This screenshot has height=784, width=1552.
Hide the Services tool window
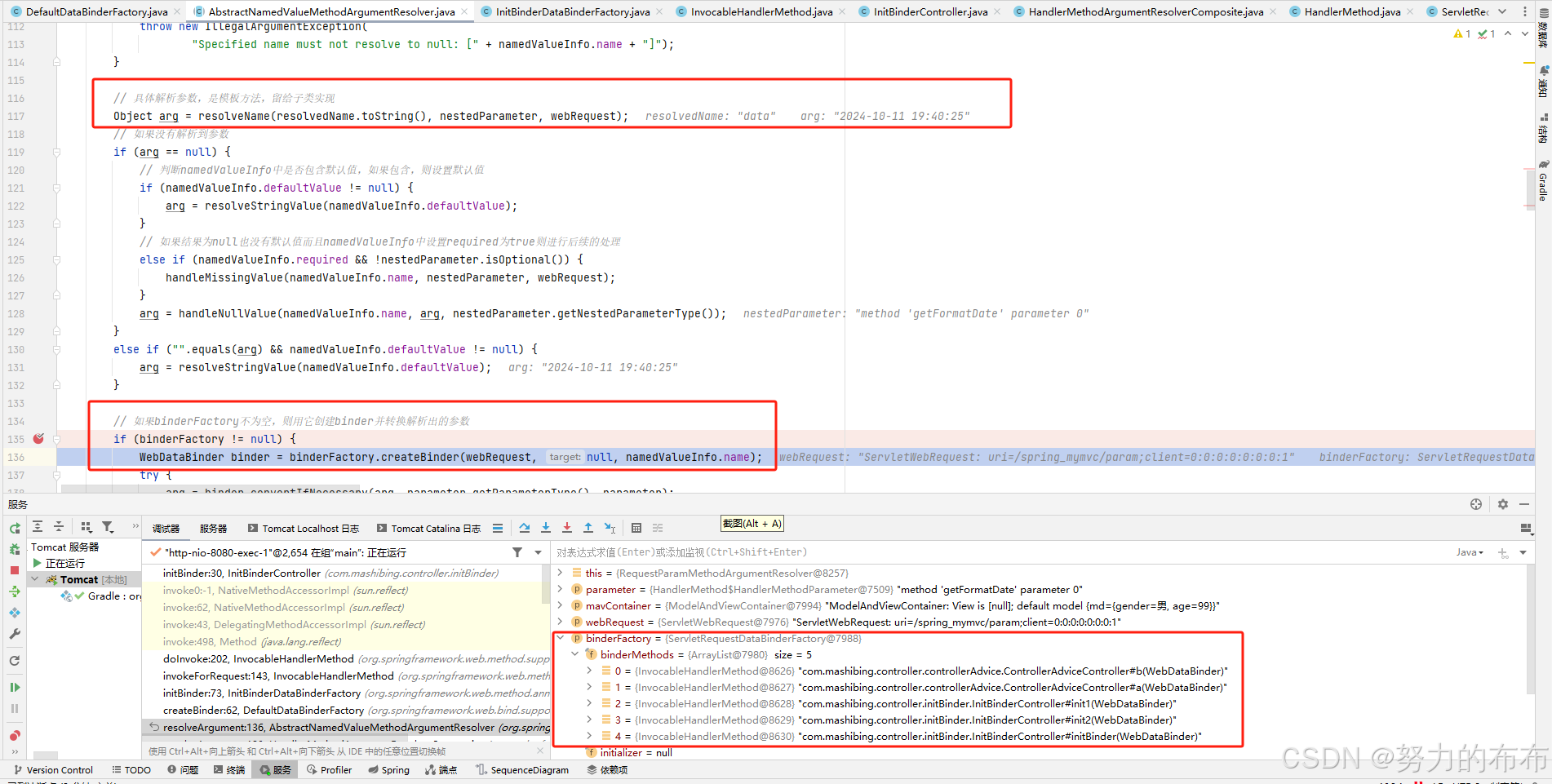tap(1524, 504)
